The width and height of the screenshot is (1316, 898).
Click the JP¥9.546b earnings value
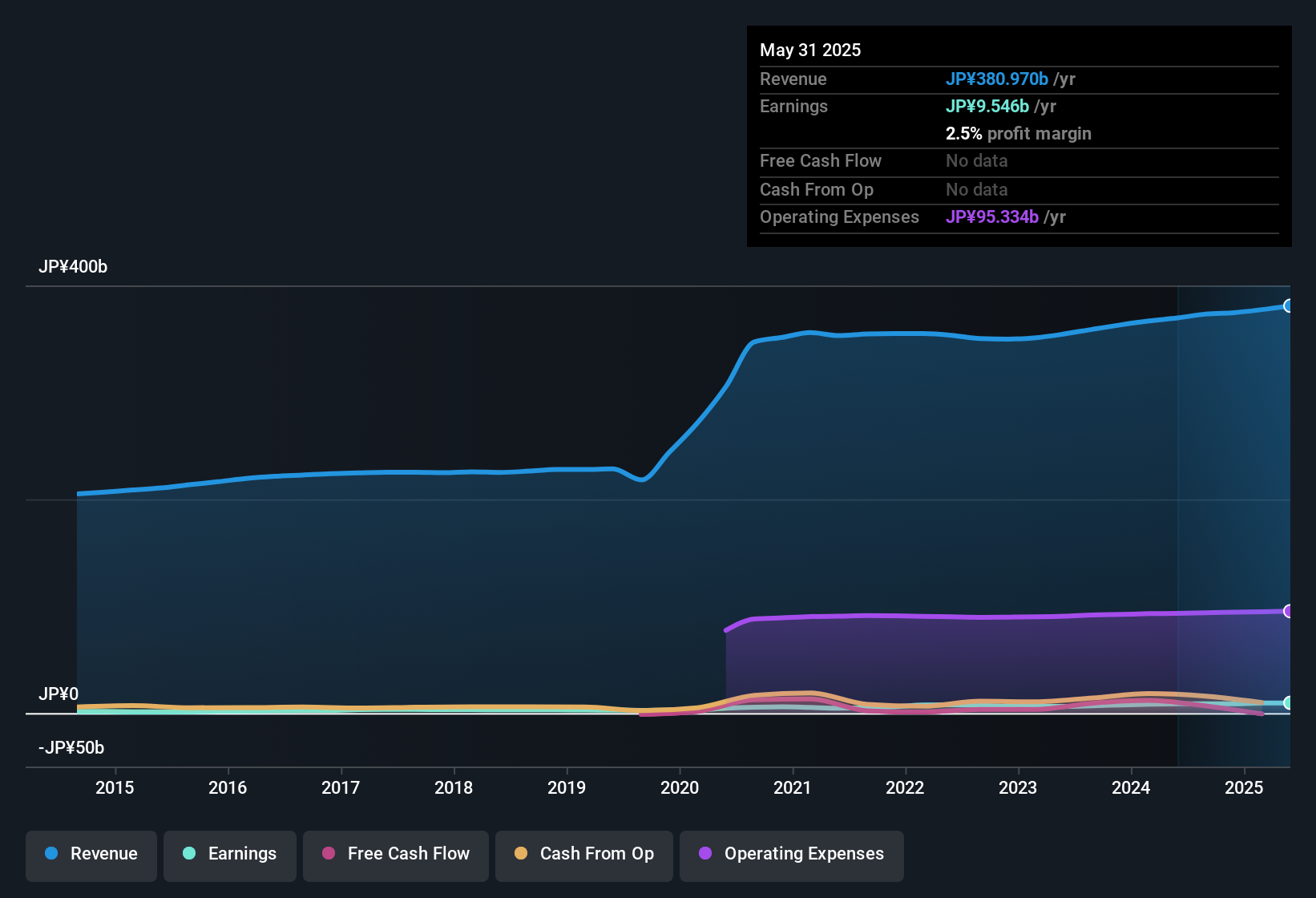(987, 106)
